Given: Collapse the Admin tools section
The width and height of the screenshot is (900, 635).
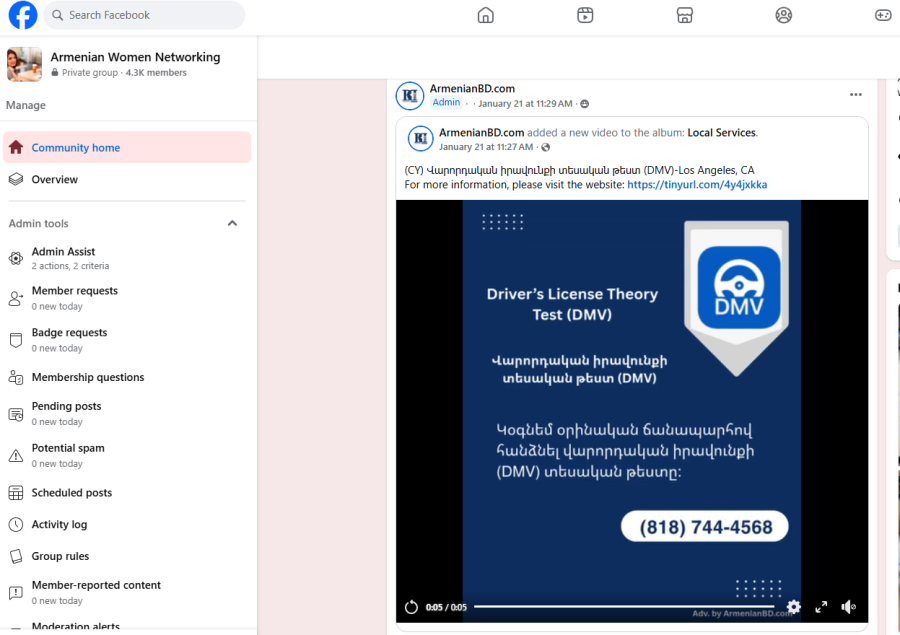Looking at the screenshot, I should (x=232, y=224).
